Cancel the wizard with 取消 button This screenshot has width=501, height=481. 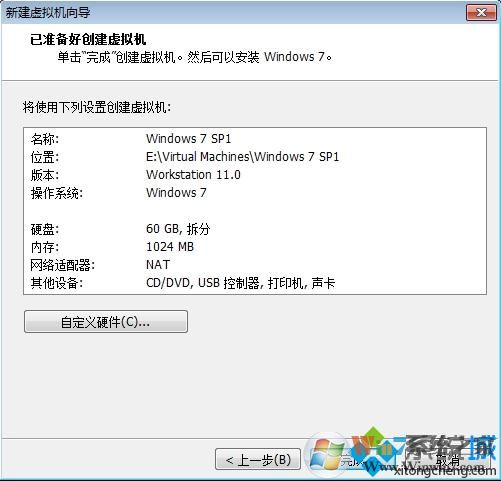coord(447,460)
